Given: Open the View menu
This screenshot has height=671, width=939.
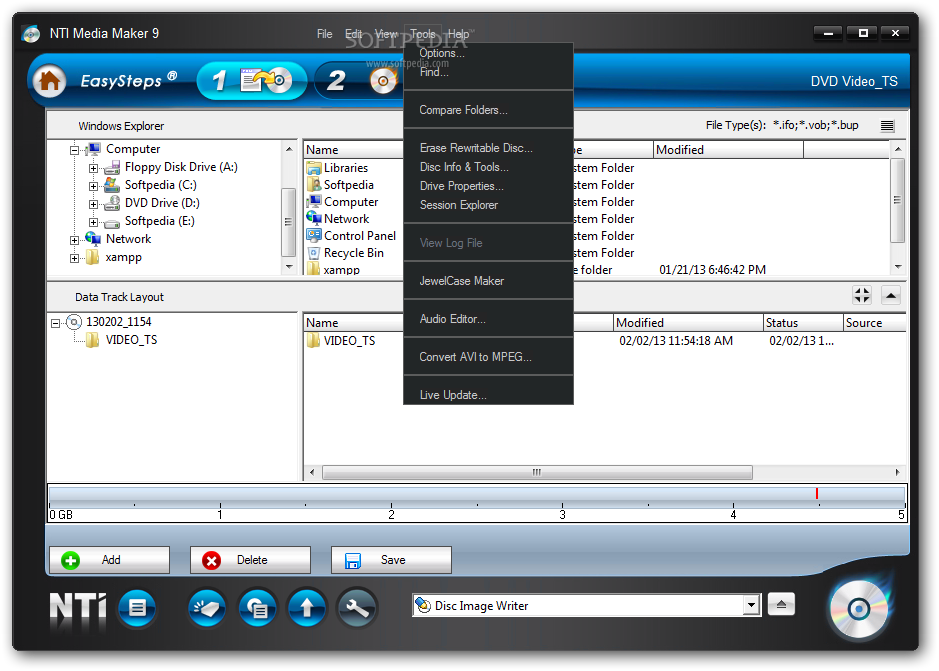Looking at the screenshot, I should 386,34.
